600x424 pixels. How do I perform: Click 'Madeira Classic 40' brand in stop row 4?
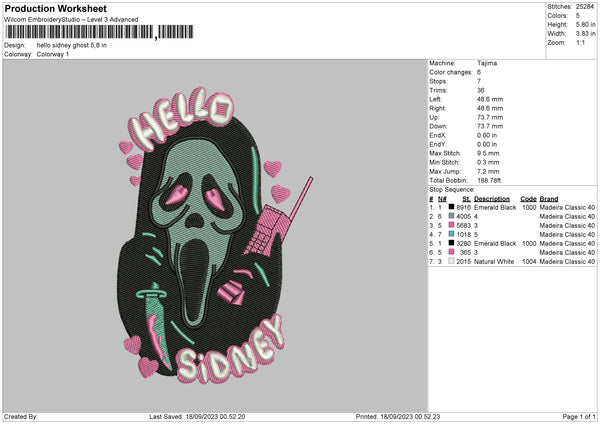tap(567, 235)
